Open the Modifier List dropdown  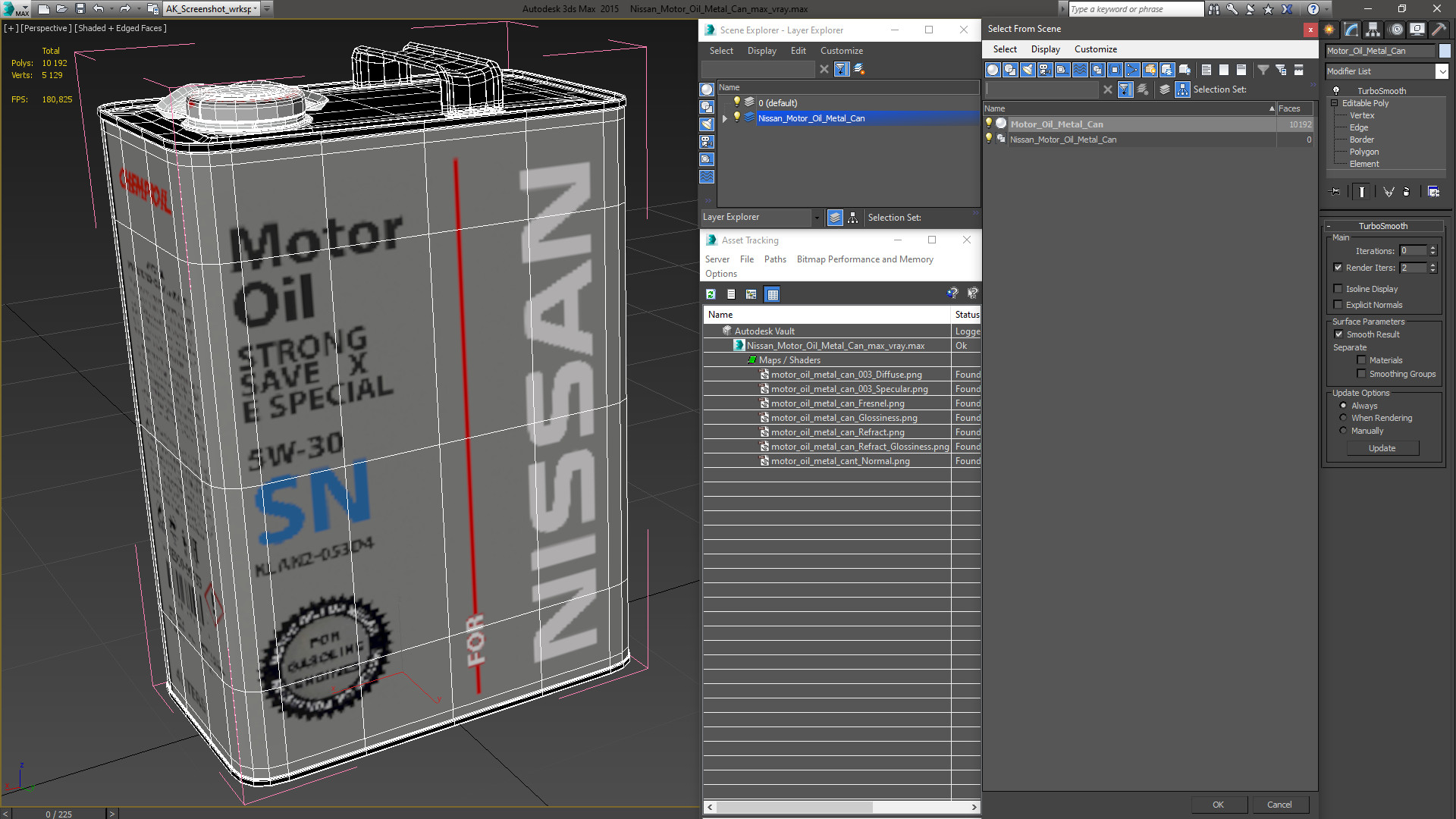click(x=1442, y=71)
